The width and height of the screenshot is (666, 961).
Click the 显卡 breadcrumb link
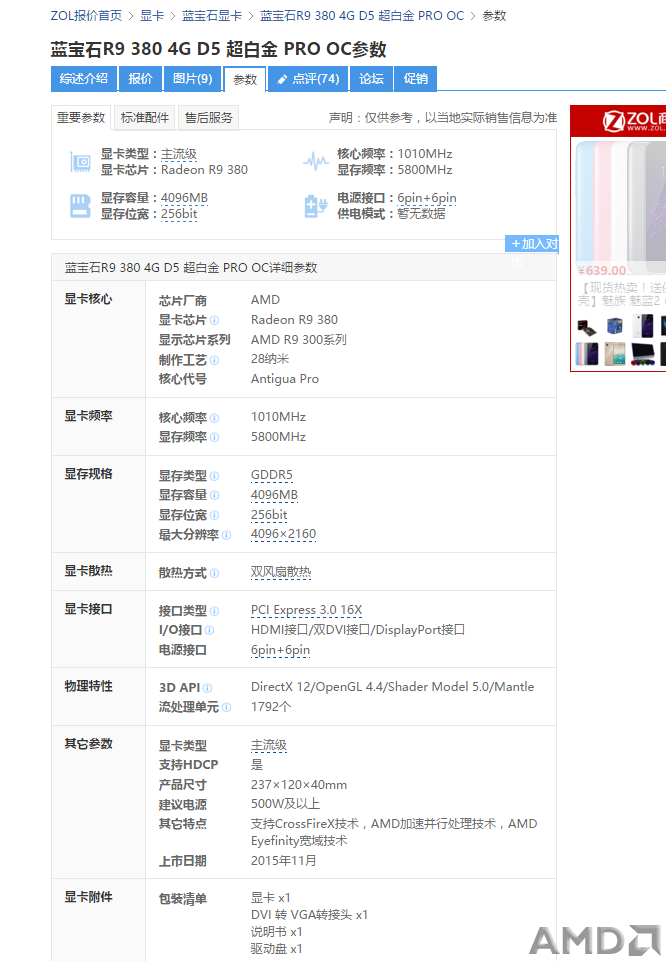(x=152, y=16)
